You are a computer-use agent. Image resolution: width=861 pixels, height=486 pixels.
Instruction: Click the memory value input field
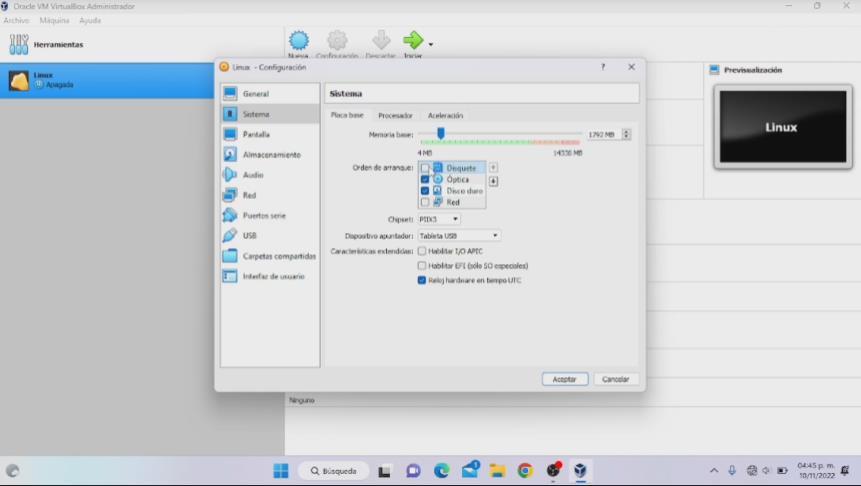coord(603,135)
